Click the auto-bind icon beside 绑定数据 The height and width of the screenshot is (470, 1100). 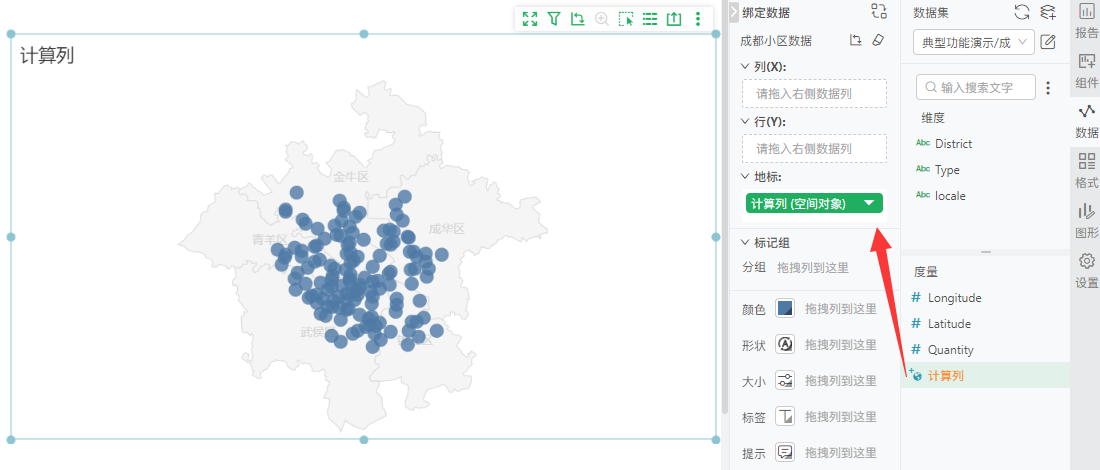pyautogui.click(x=879, y=11)
